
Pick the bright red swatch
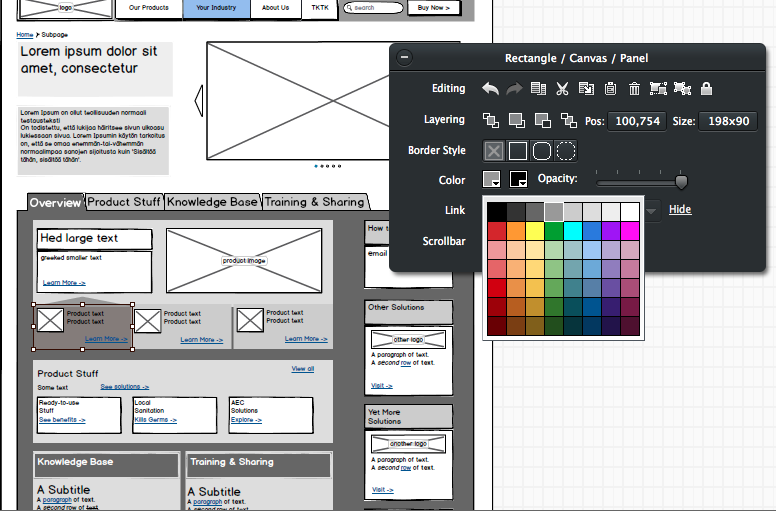pyautogui.click(x=497, y=231)
